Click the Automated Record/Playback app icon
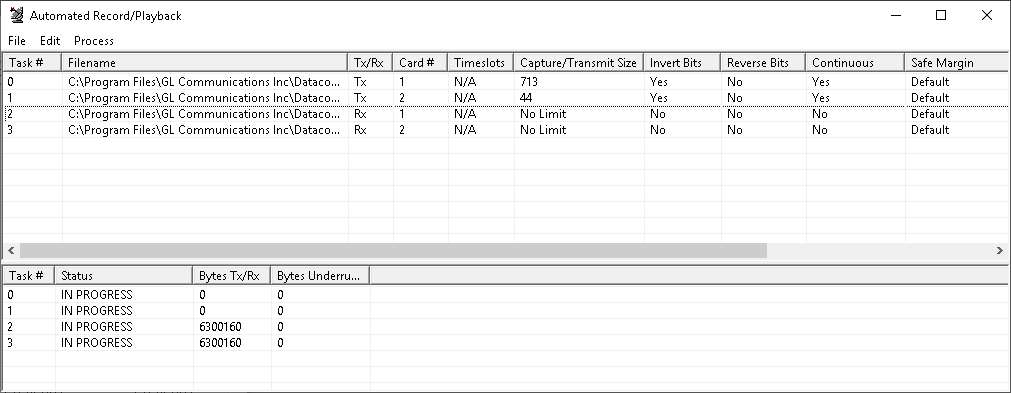The width and height of the screenshot is (1011, 393). point(16,15)
